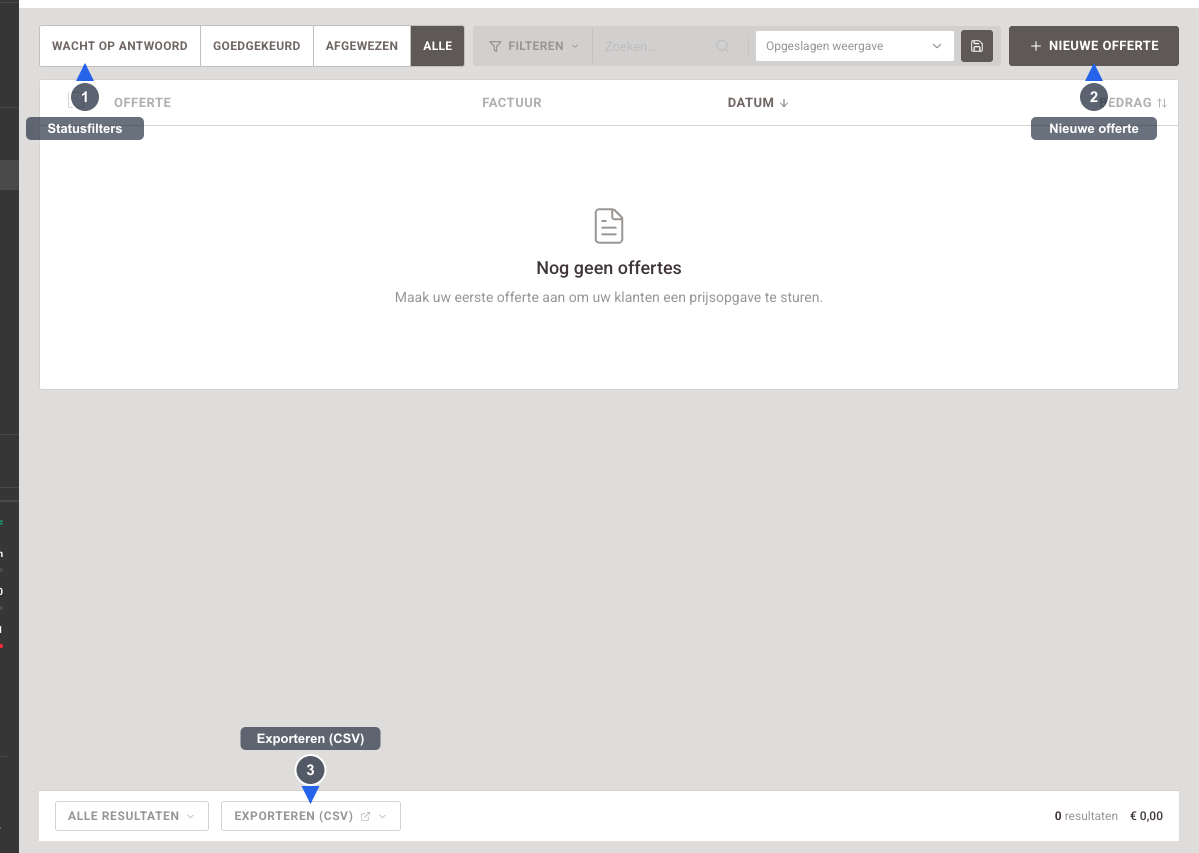Open the Exporteren (CSV) dropdown
Image resolution: width=1199 pixels, height=853 pixels.
coord(310,816)
